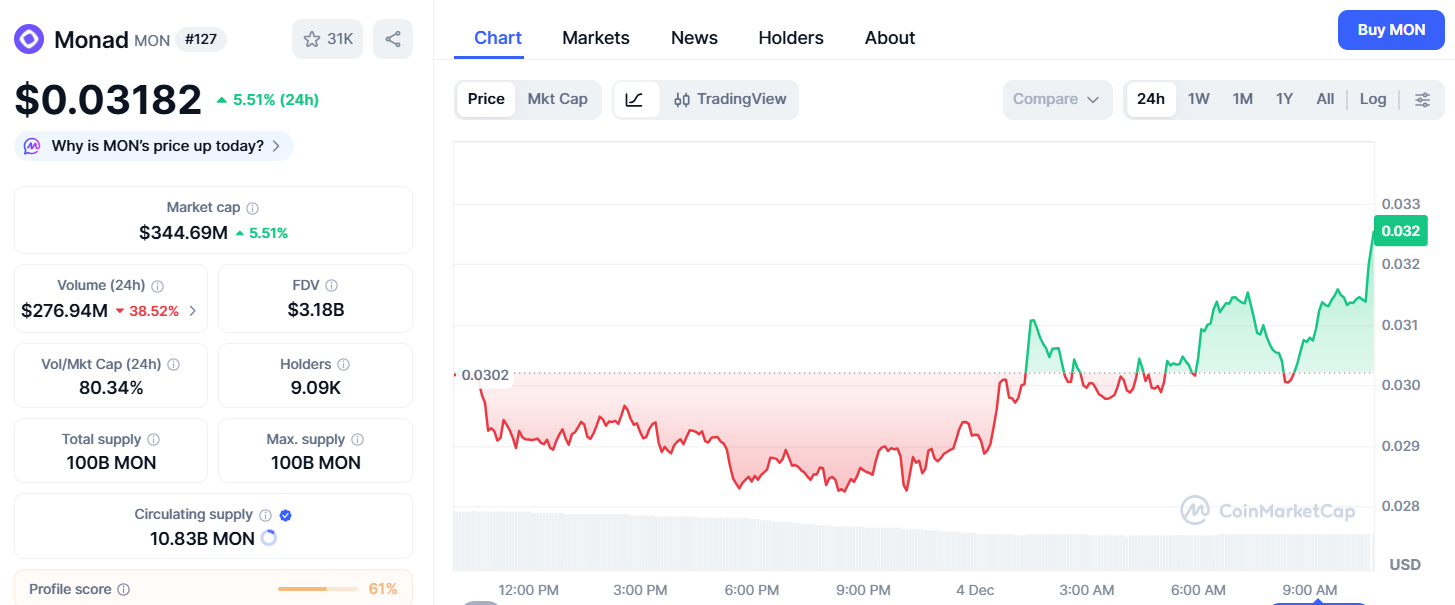Image resolution: width=1455 pixels, height=605 pixels.
Task: Click info icon beside Market cap label
Action: 253,208
